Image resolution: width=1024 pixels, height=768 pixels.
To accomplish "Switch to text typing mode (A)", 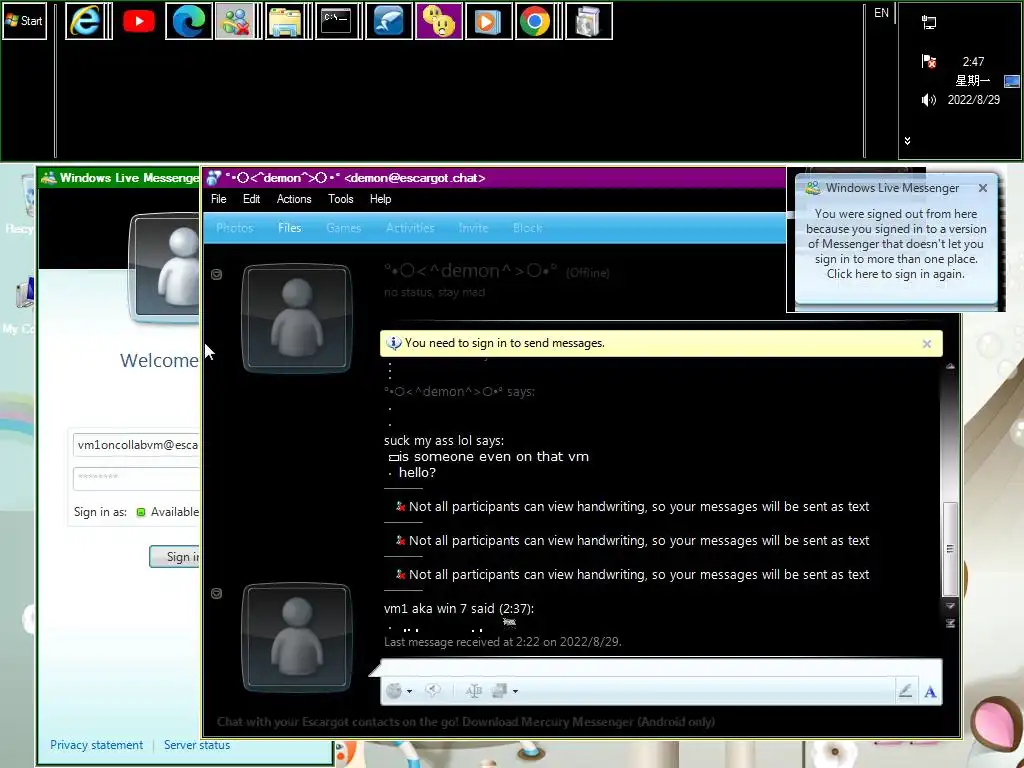I will tap(930, 692).
